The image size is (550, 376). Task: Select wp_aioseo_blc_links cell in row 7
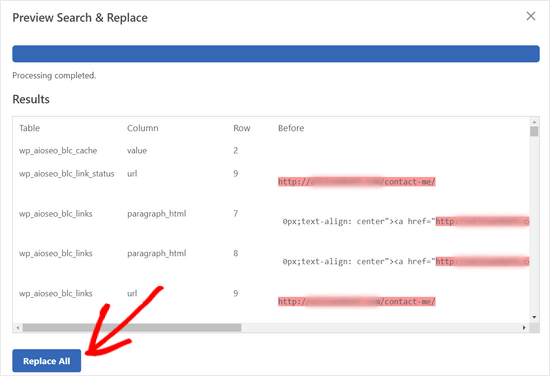[55, 214]
